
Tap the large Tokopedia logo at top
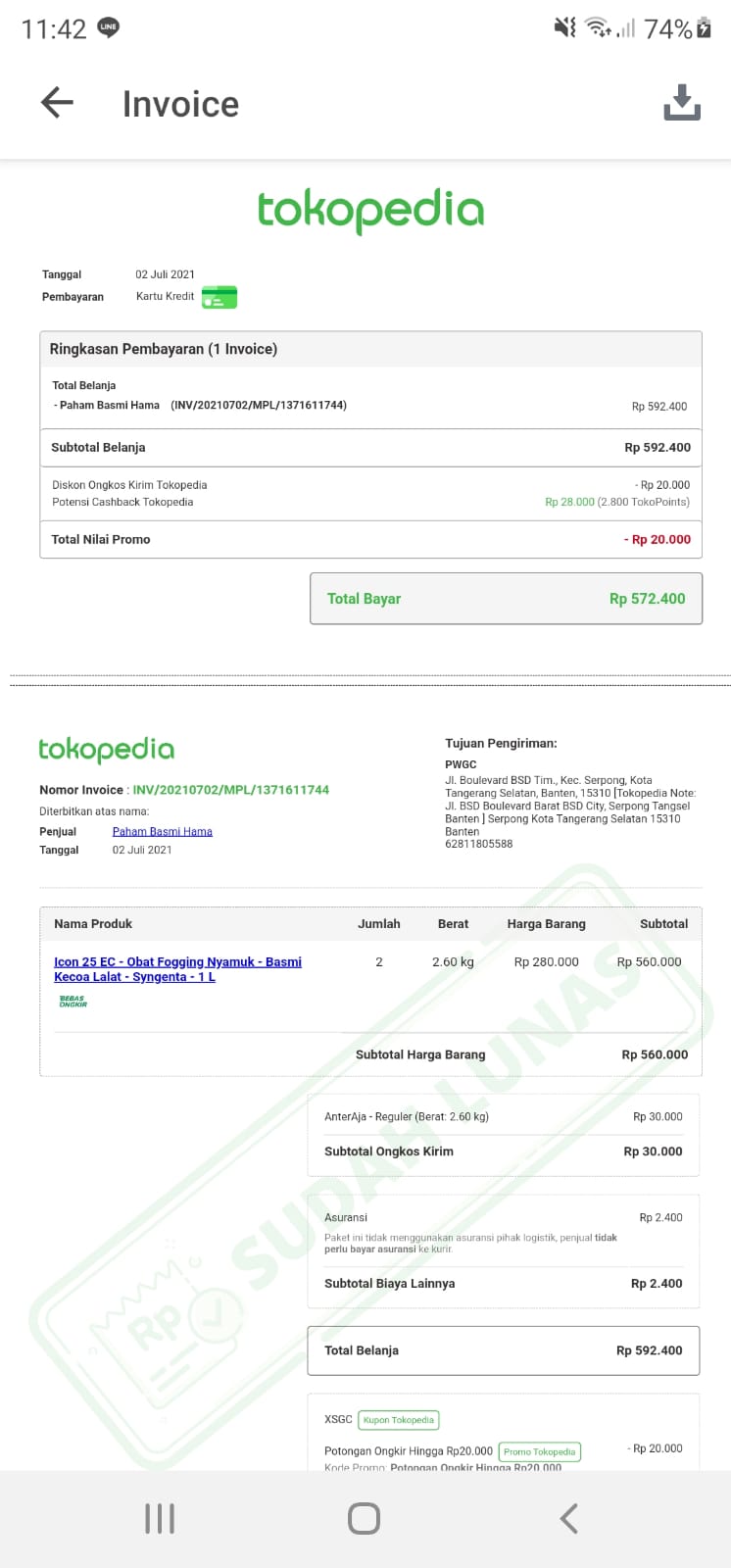point(370,211)
